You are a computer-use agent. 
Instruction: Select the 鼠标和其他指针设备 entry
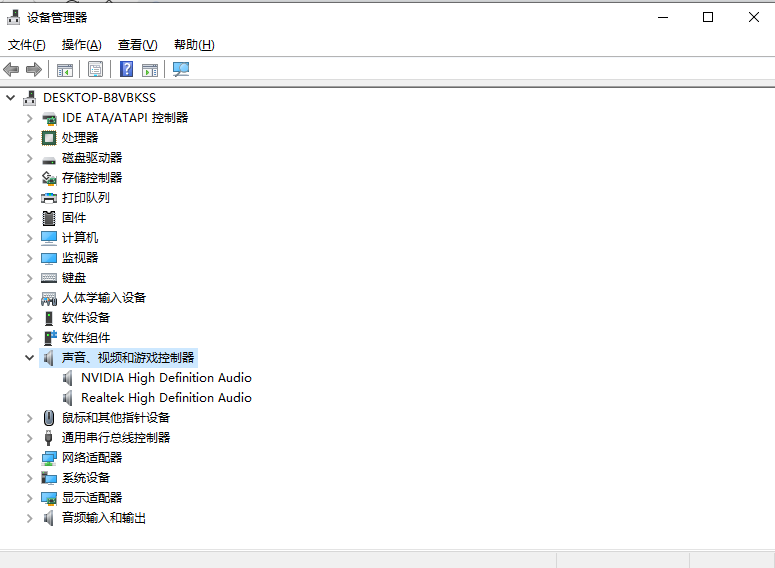click(x=115, y=418)
